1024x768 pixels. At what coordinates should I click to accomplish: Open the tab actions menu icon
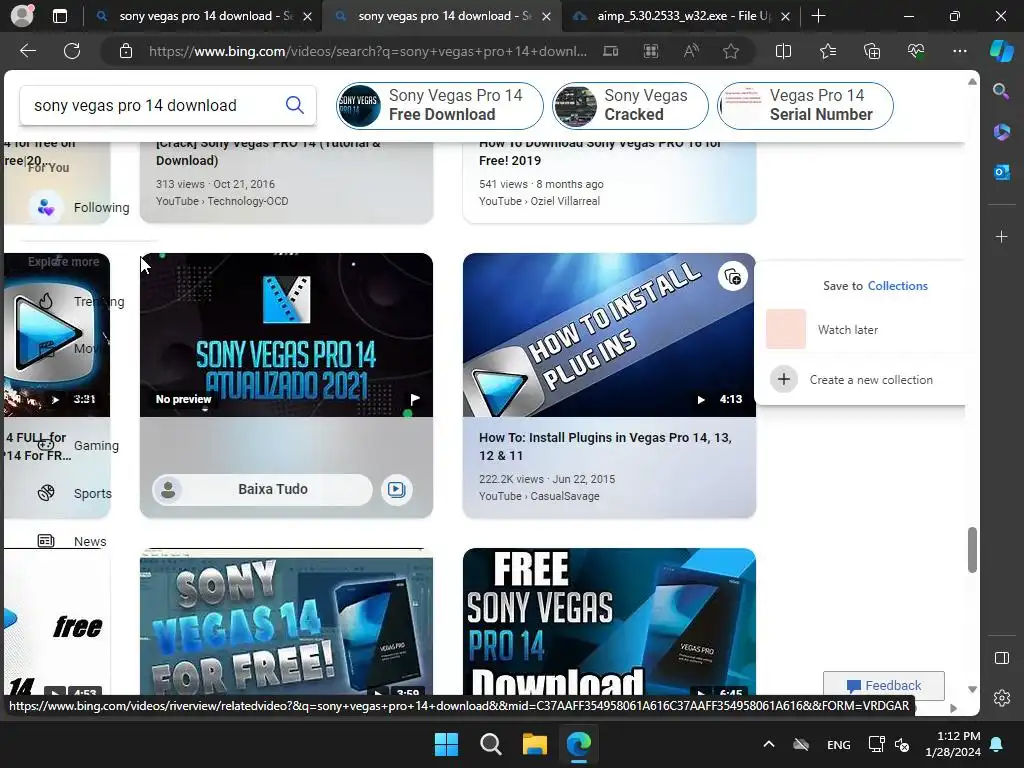point(59,16)
